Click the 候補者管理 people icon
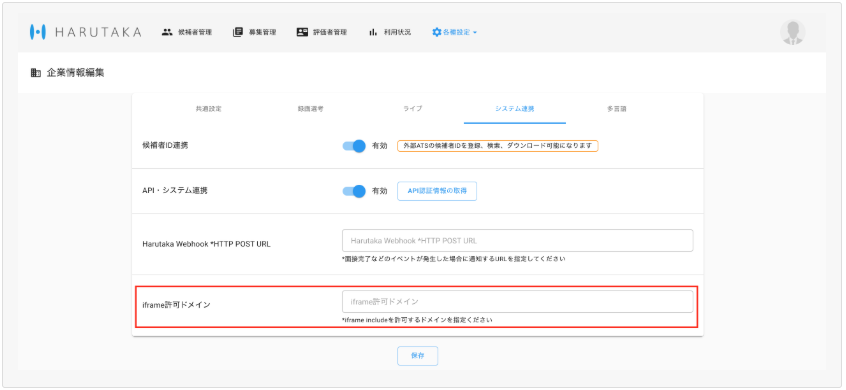 click(x=167, y=32)
